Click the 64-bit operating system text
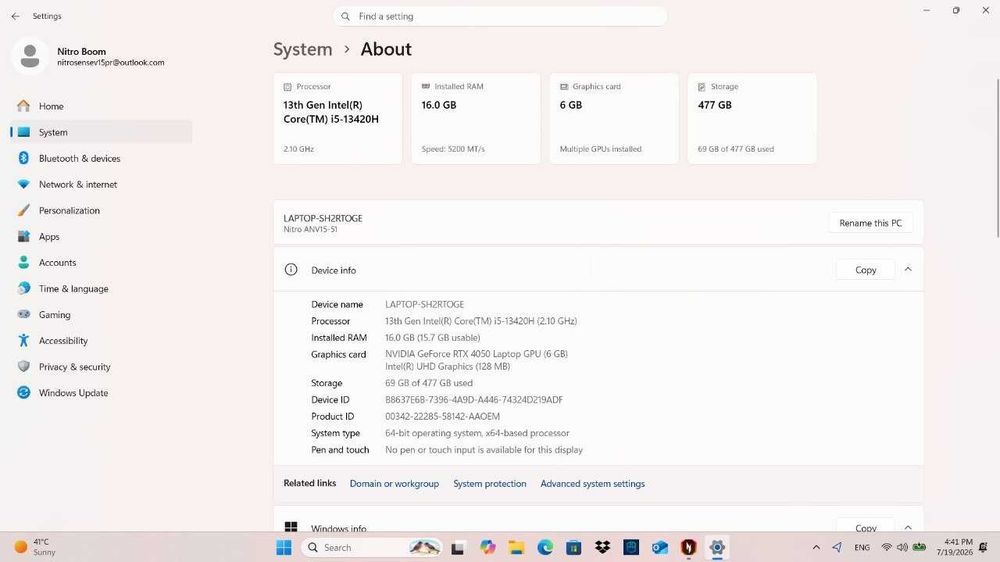Image resolution: width=1000 pixels, height=562 pixels. [x=477, y=433]
